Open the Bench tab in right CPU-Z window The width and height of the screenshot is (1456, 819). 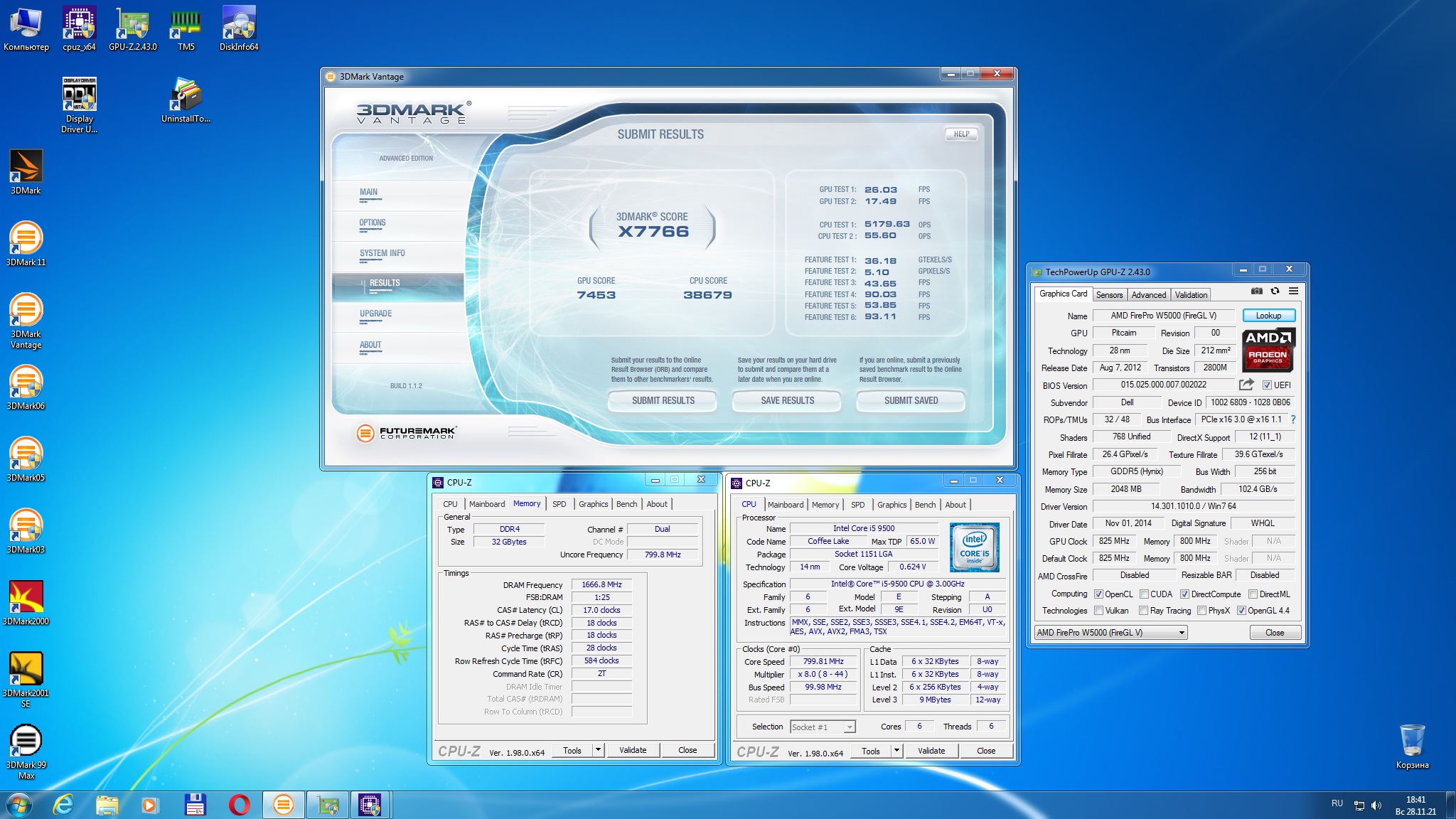(925, 505)
